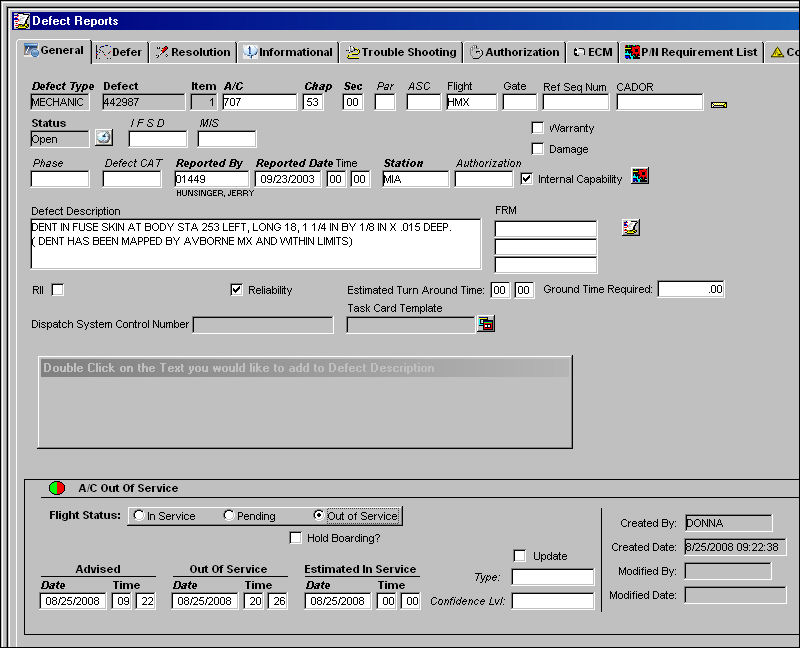Image resolution: width=800 pixels, height=648 pixels.
Task: Click the Reported Date field 09/23/2003
Action: tap(288, 179)
